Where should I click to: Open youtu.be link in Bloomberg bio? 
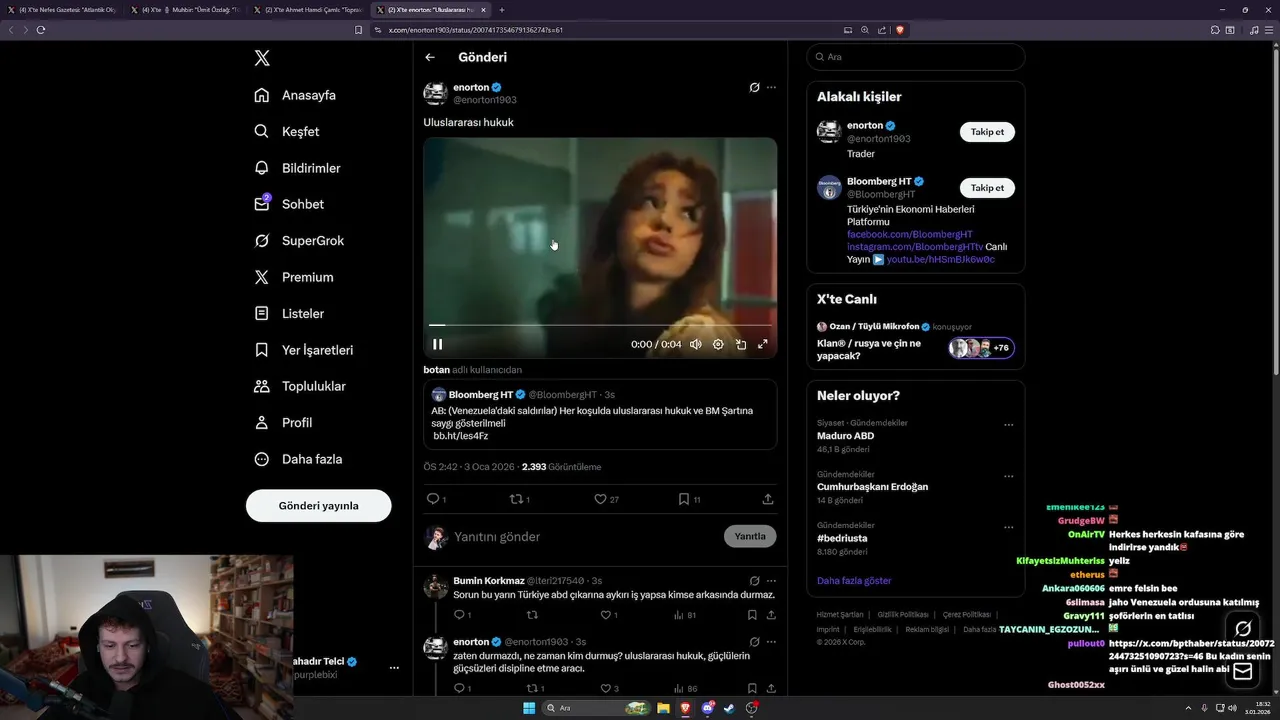click(x=940, y=259)
